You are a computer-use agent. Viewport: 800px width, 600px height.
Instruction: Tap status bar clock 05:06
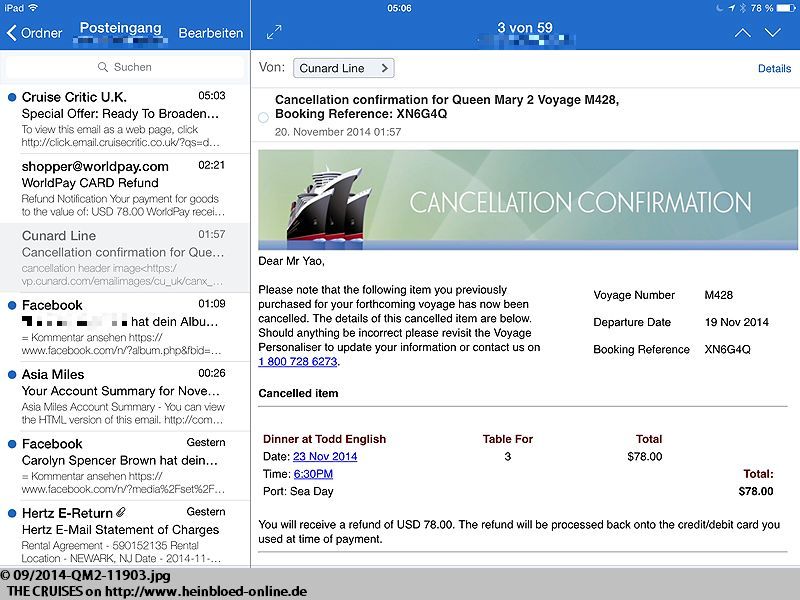click(x=399, y=8)
